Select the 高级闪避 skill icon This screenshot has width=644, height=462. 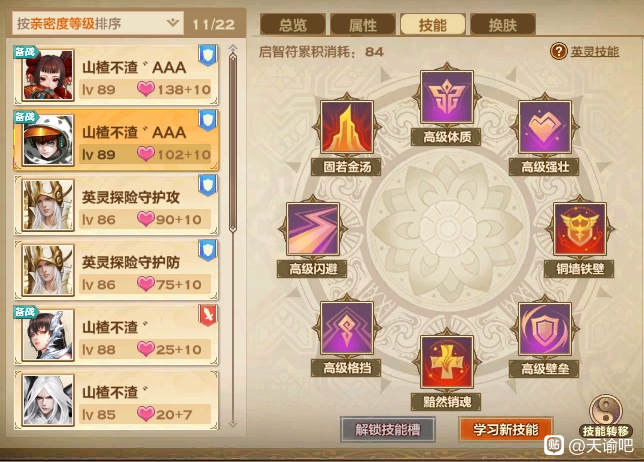313,229
